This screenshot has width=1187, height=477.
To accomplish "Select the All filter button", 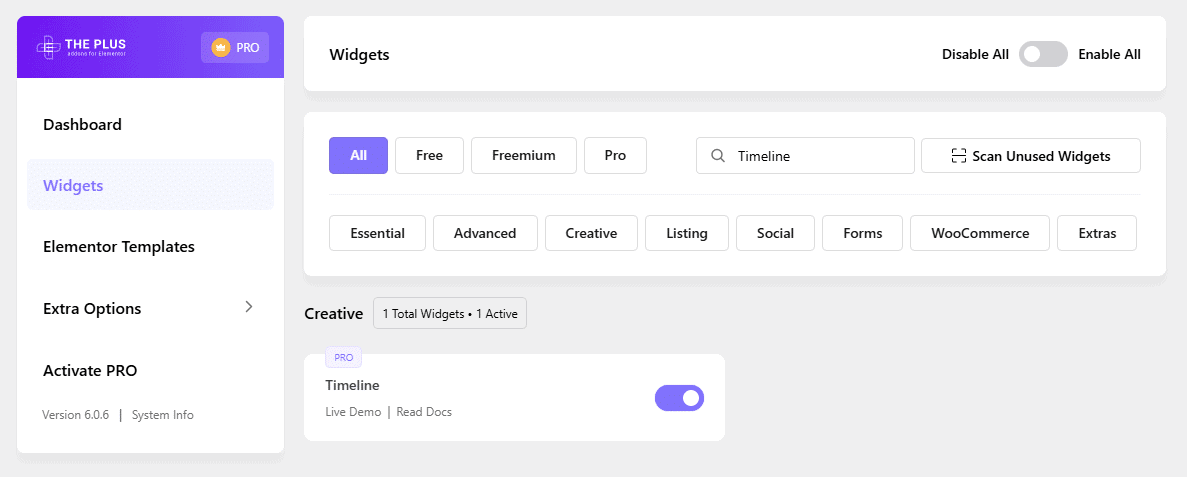I will (358, 156).
